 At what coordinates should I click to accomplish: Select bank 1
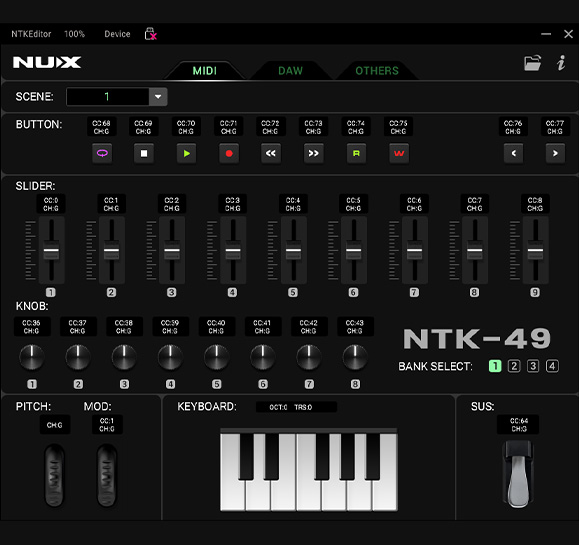(x=495, y=366)
